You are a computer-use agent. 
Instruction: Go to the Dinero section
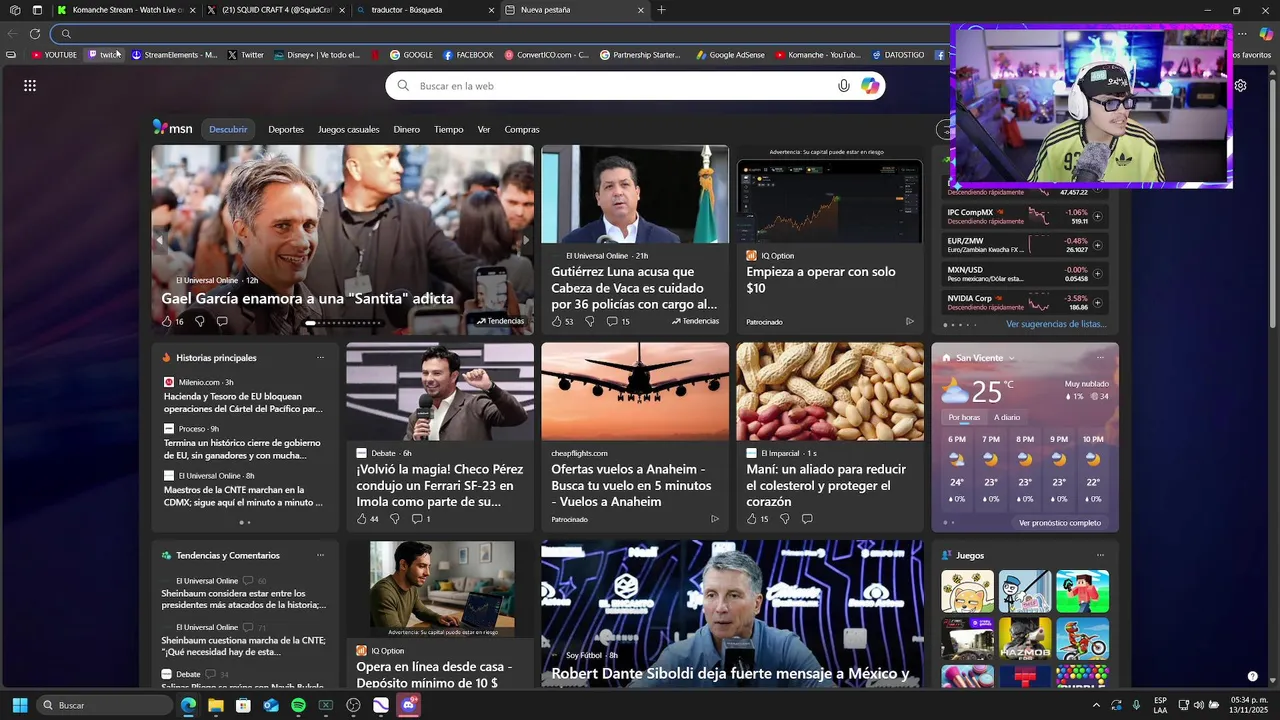pyautogui.click(x=407, y=129)
